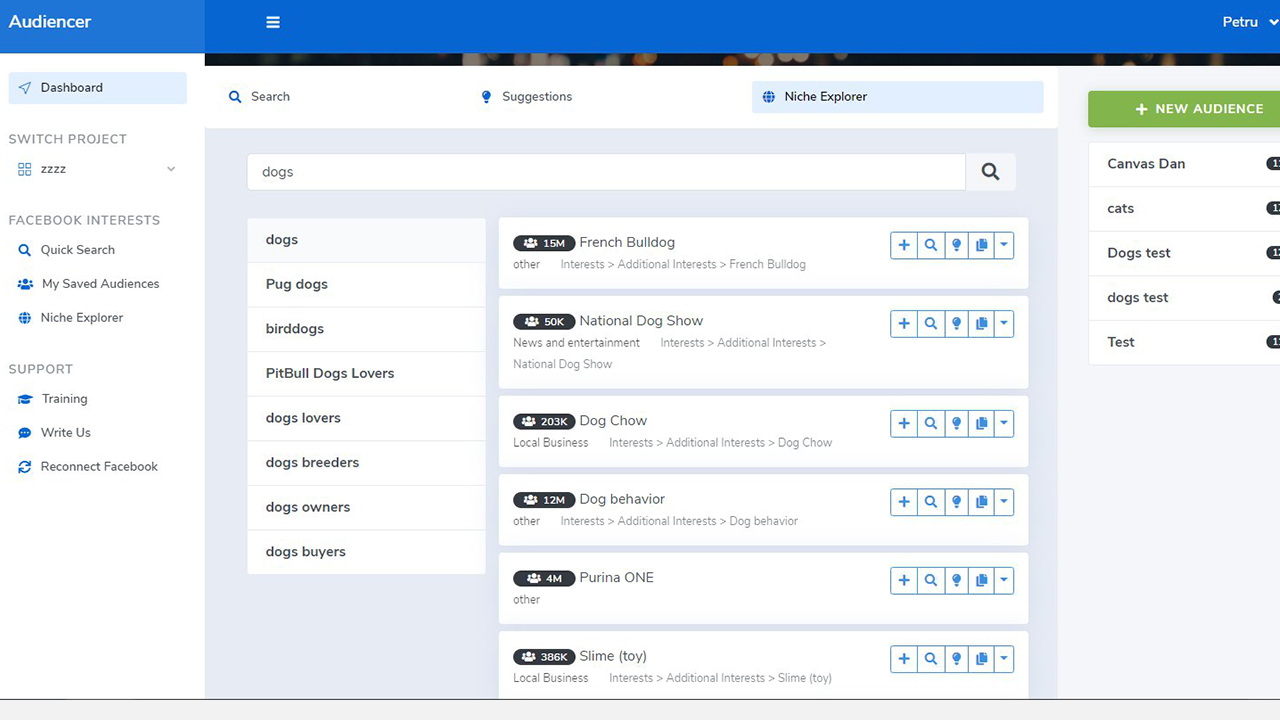Select the Niche Explorer tab
Screen dimensions: 1280x720
(897, 97)
